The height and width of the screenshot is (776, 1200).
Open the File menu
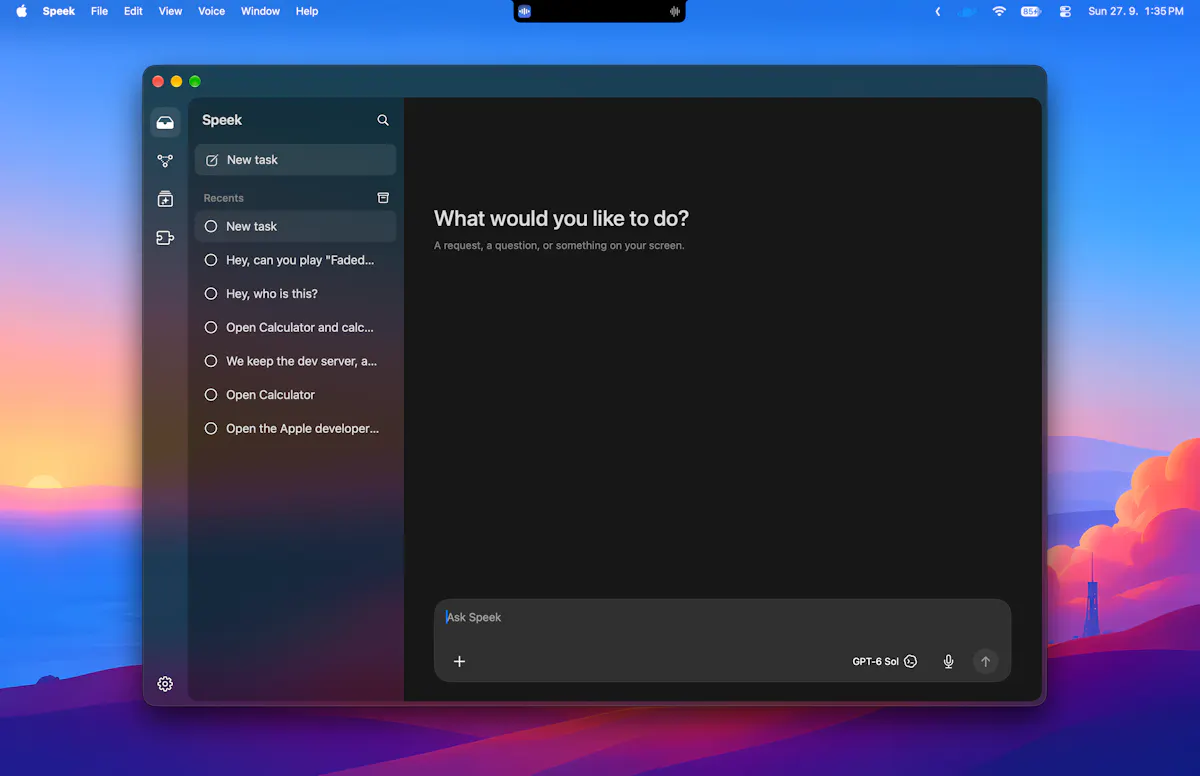(99, 11)
